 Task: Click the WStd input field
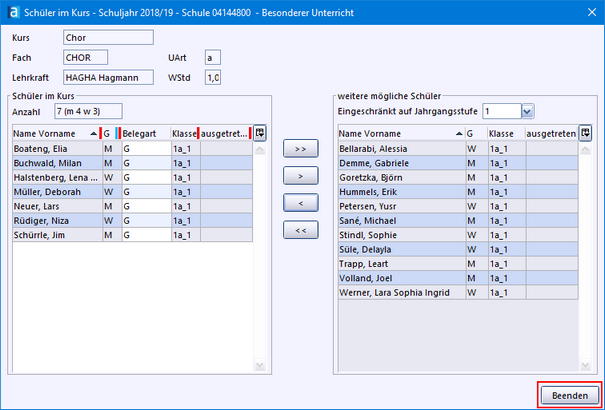[213, 76]
